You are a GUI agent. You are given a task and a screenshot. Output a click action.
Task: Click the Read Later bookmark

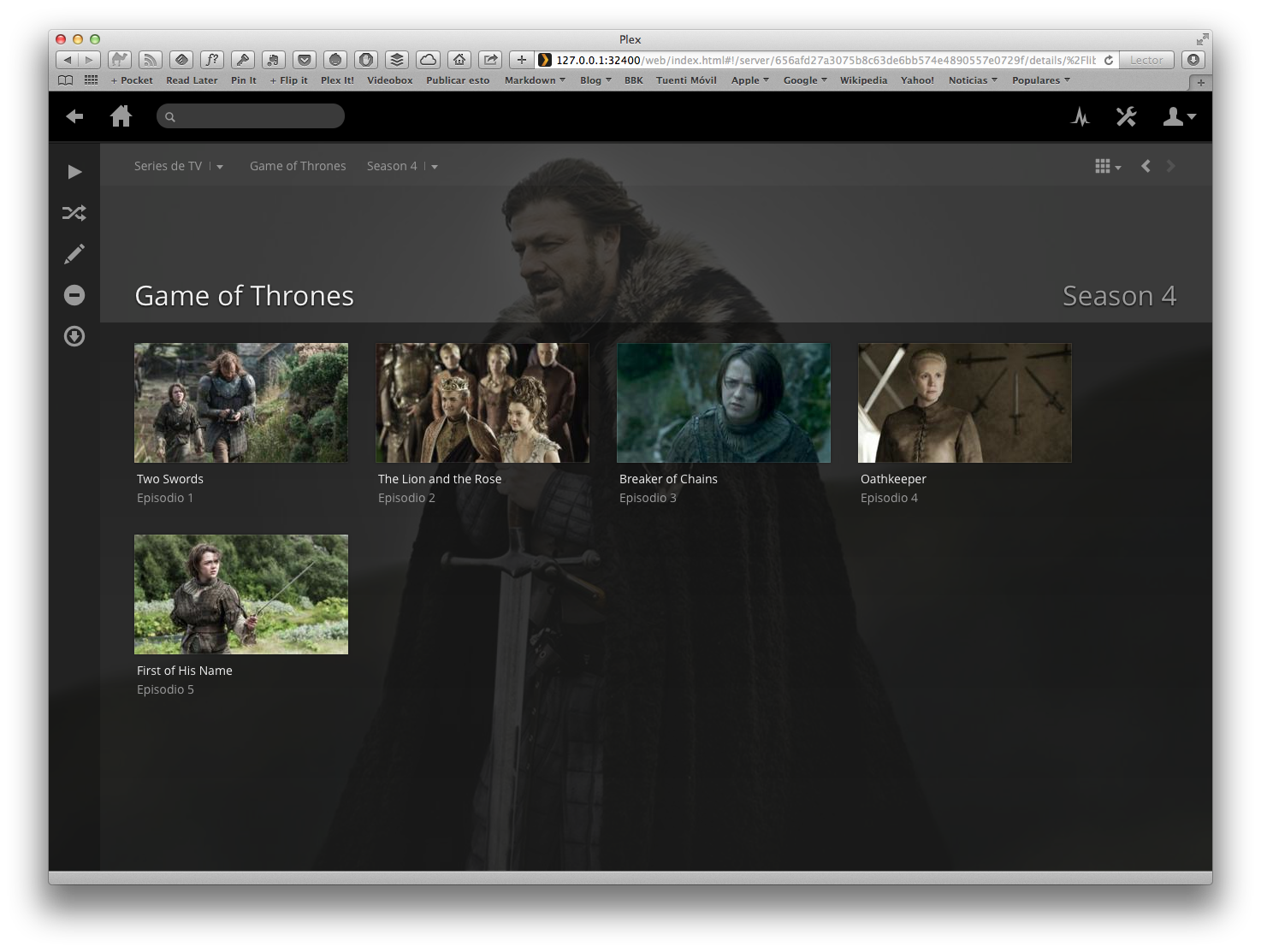(192, 80)
